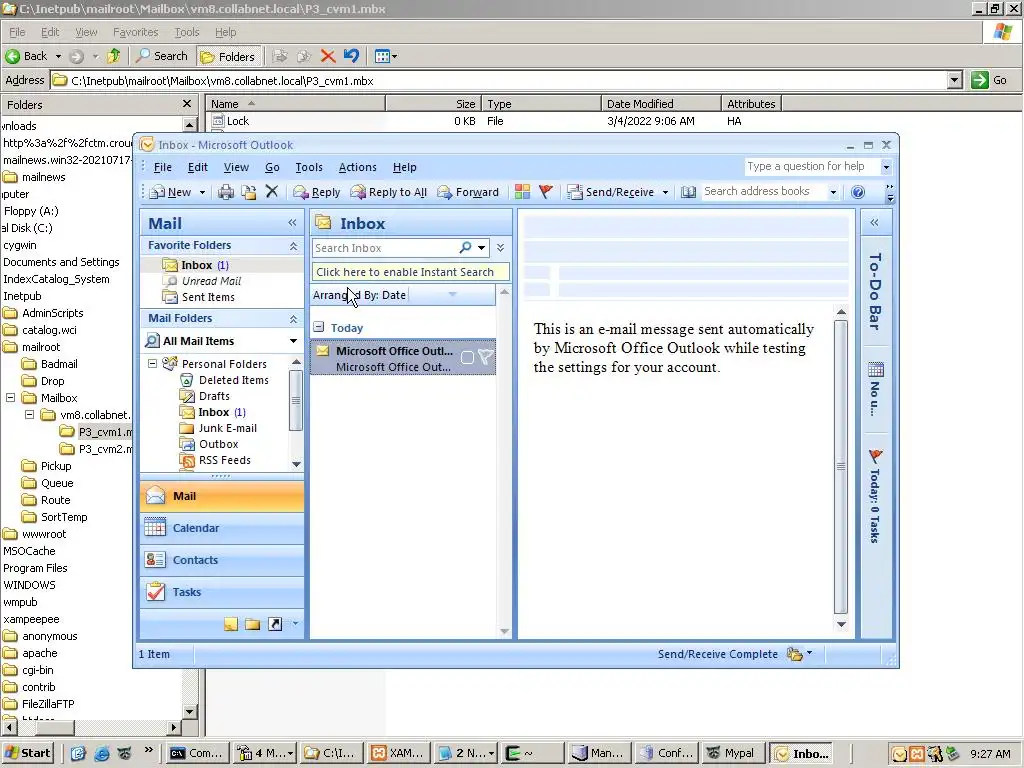Minimize the Mail navigation pane chevron
1024x768 pixels.
[292, 223]
